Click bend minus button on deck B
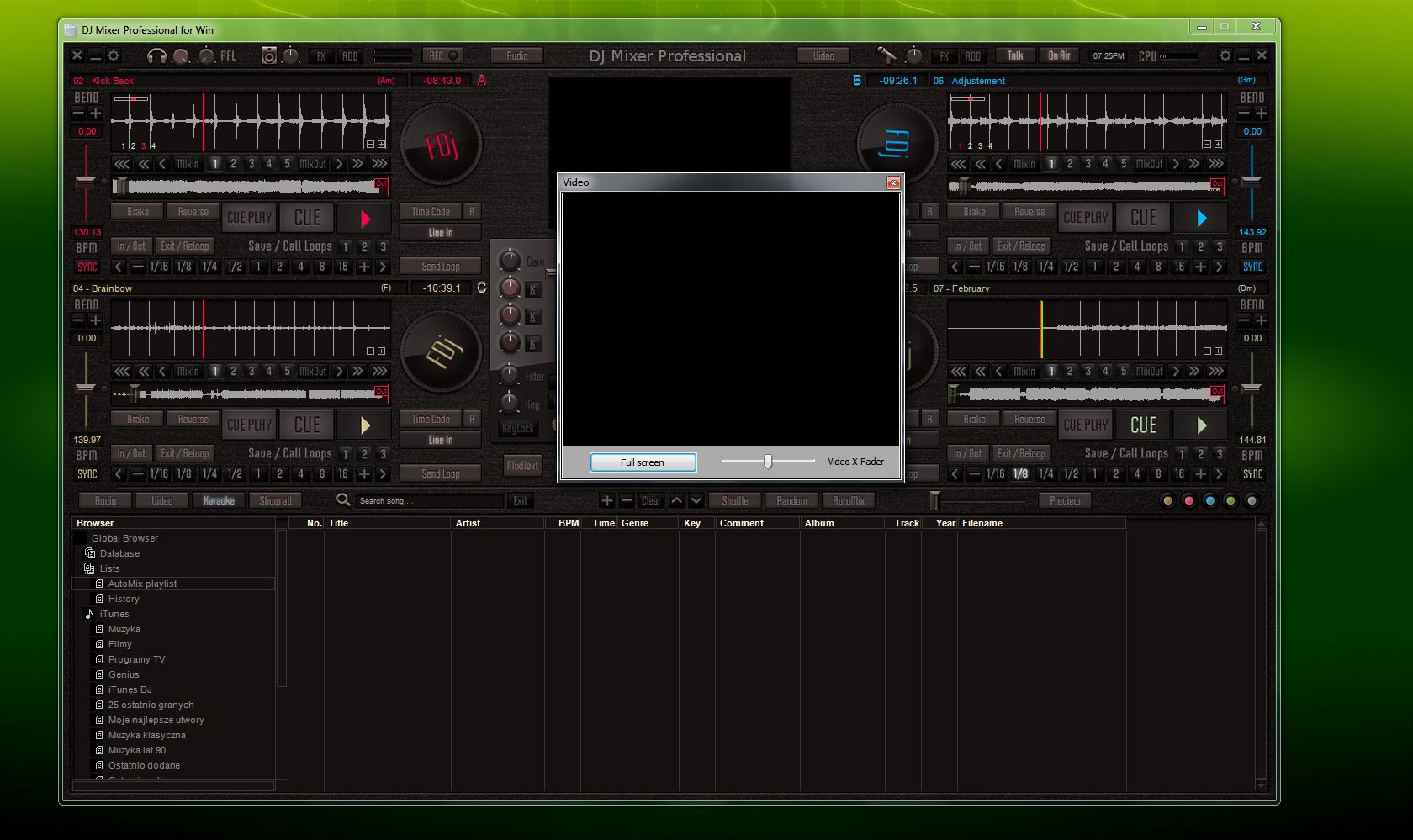Viewport: 1413px width, 840px height. point(1244,113)
